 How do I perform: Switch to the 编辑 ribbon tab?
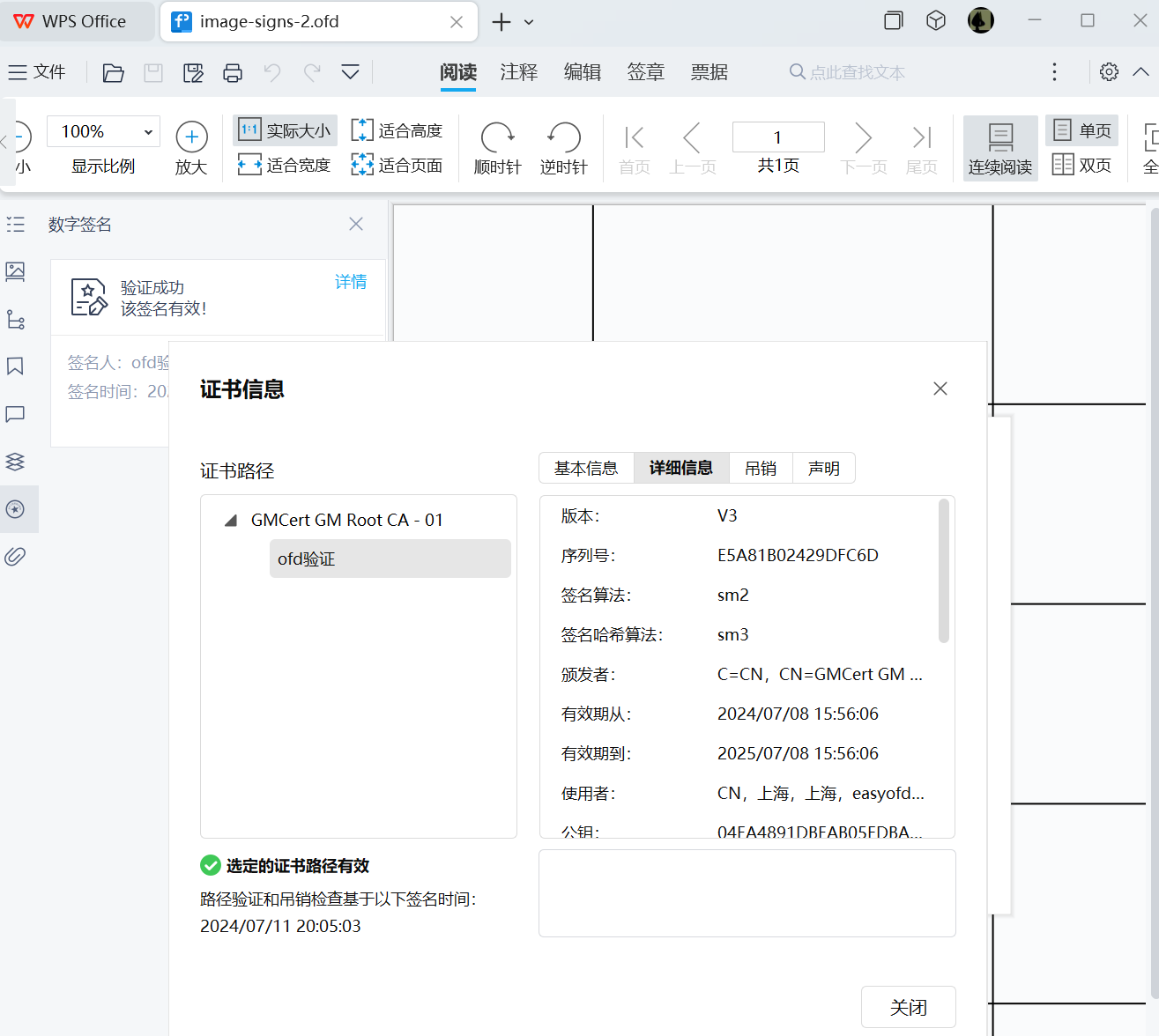[x=583, y=72]
